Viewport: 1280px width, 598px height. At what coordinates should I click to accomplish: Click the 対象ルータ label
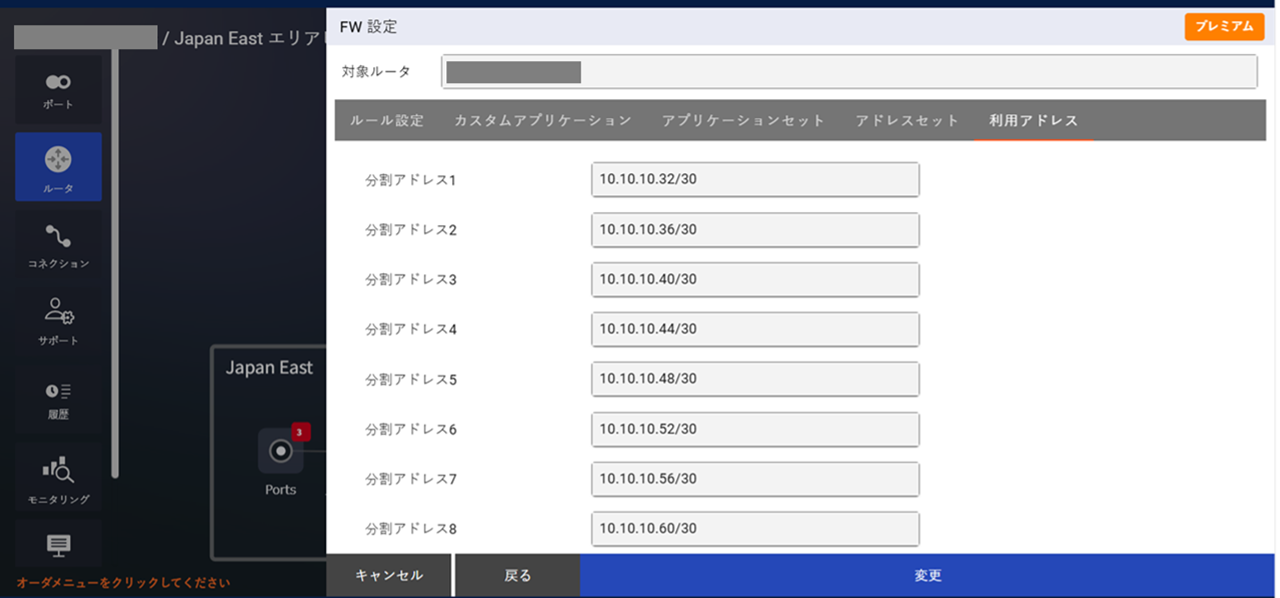pyautogui.click(x=376, y=72)
